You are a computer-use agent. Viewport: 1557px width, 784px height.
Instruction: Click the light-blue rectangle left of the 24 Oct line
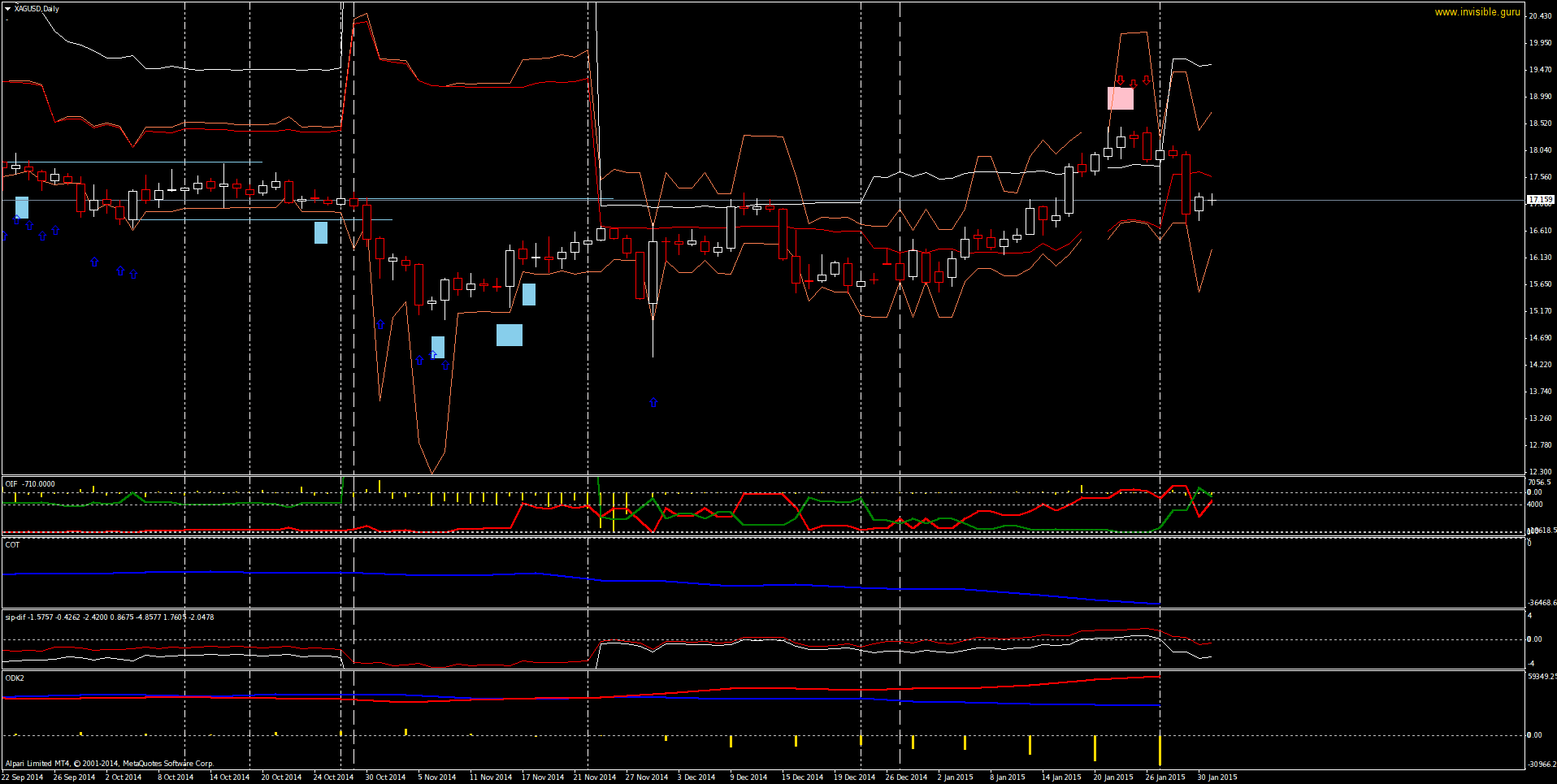pos(321,232)
